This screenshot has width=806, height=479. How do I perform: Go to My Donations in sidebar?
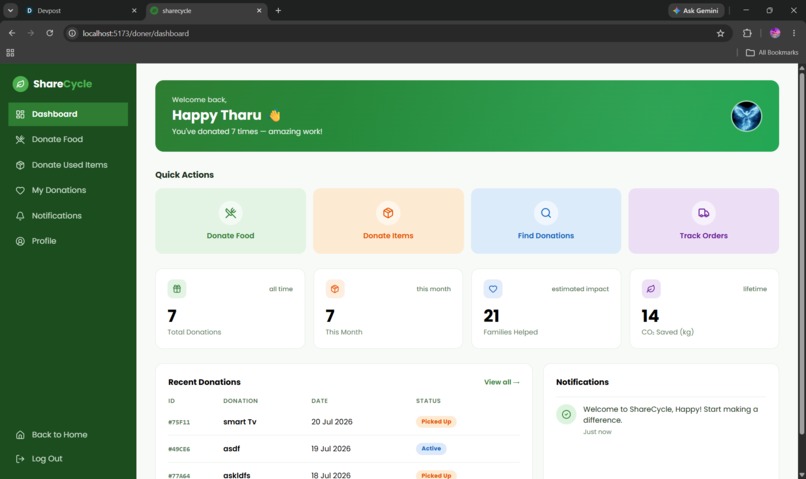tap(68, 190)
